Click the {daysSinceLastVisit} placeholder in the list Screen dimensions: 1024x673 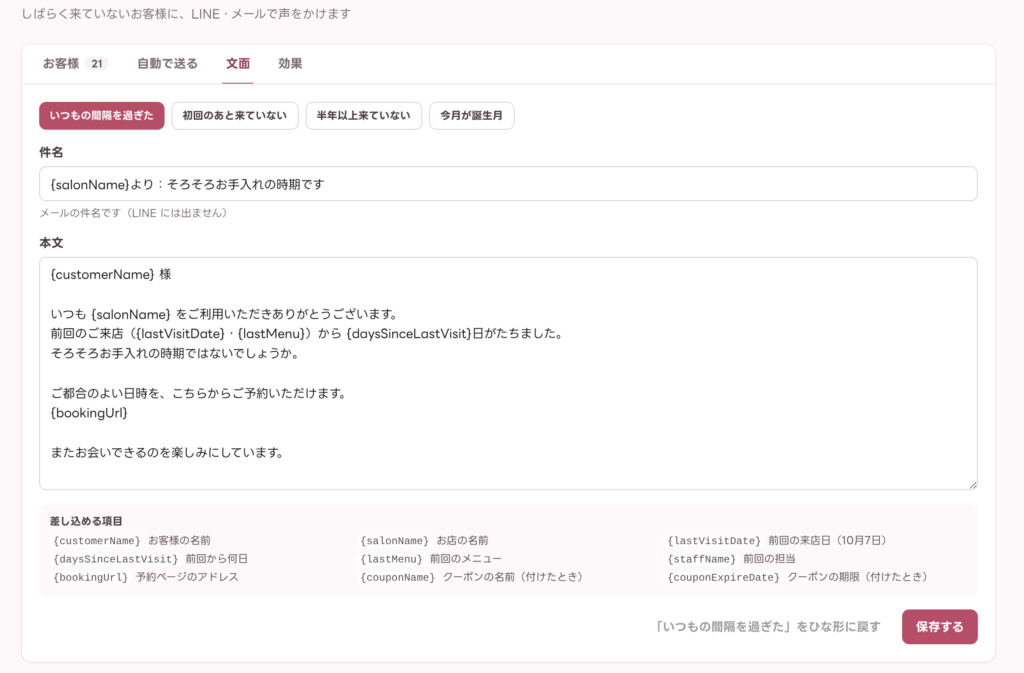pos(116,559)
